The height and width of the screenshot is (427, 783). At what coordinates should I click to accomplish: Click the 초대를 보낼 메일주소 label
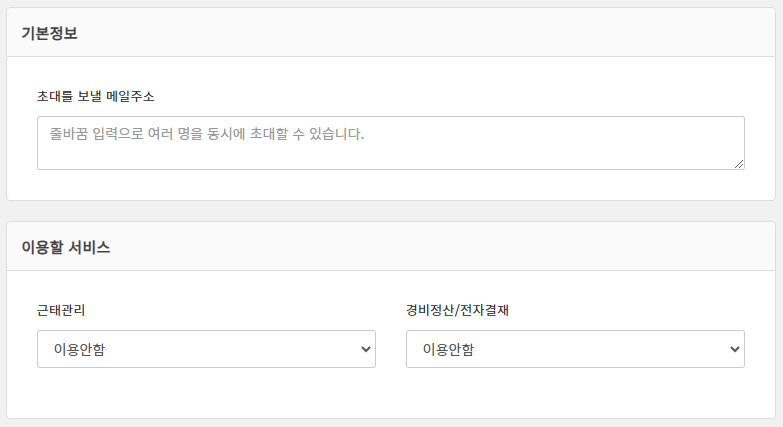95,97
